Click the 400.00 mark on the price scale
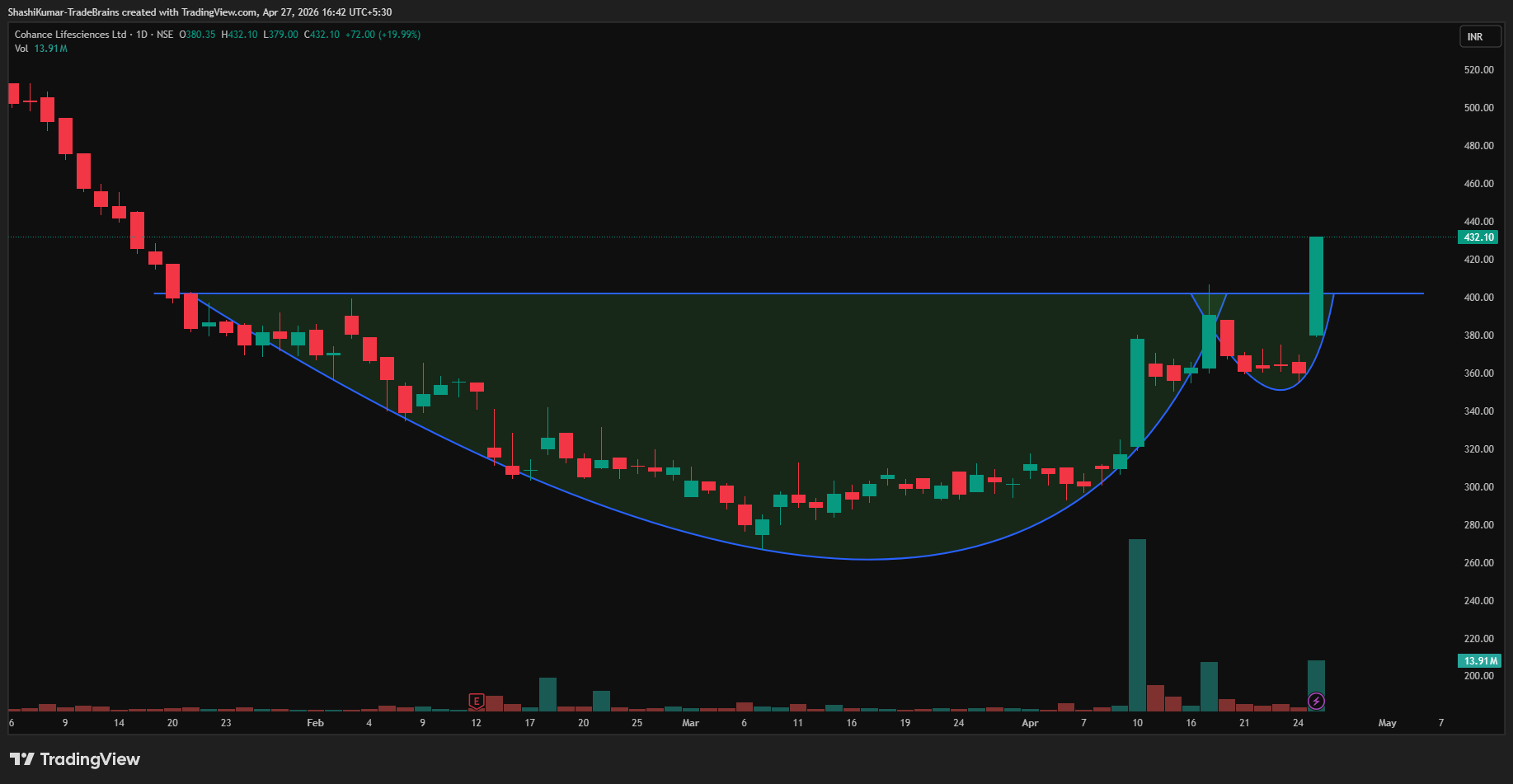 click(1478, 298)
